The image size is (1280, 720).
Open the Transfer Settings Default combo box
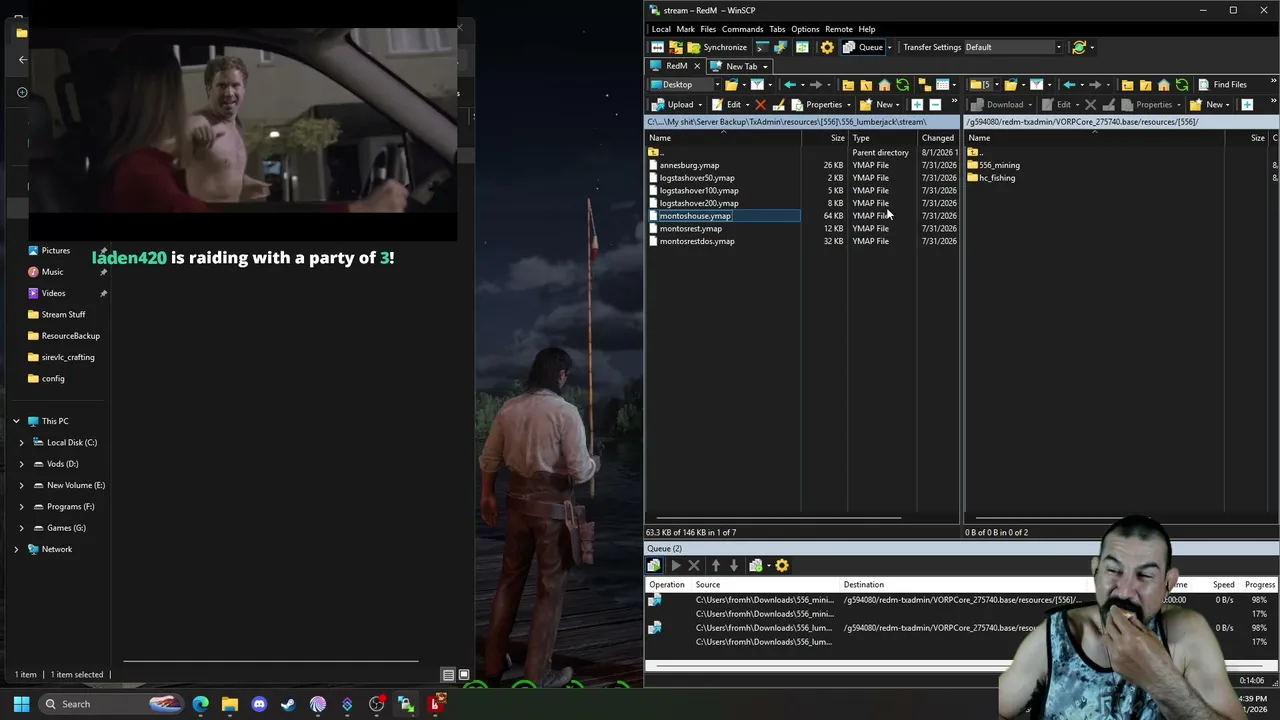tap(1013, 47)
